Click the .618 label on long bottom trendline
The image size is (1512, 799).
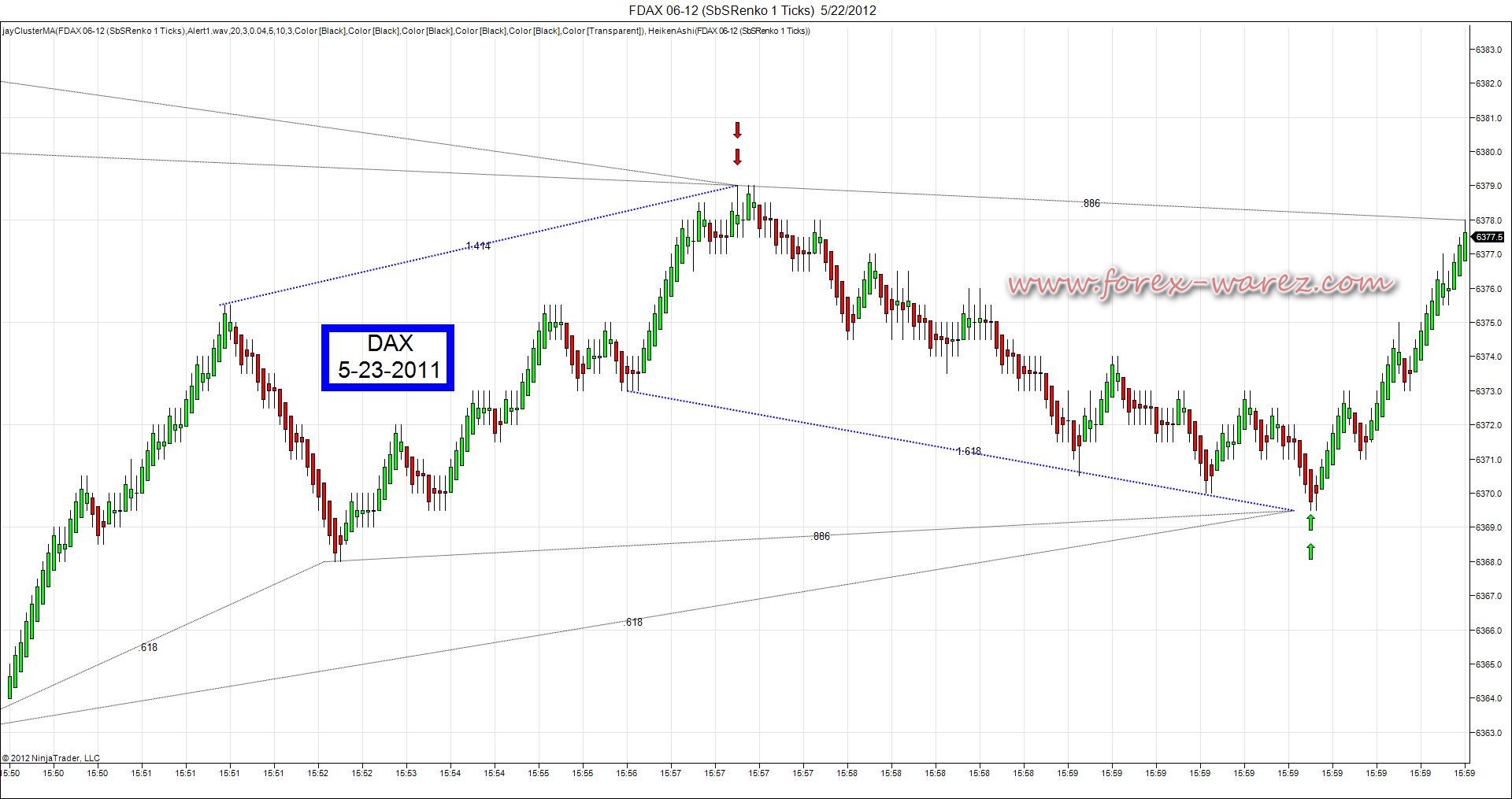pos(633,622)
